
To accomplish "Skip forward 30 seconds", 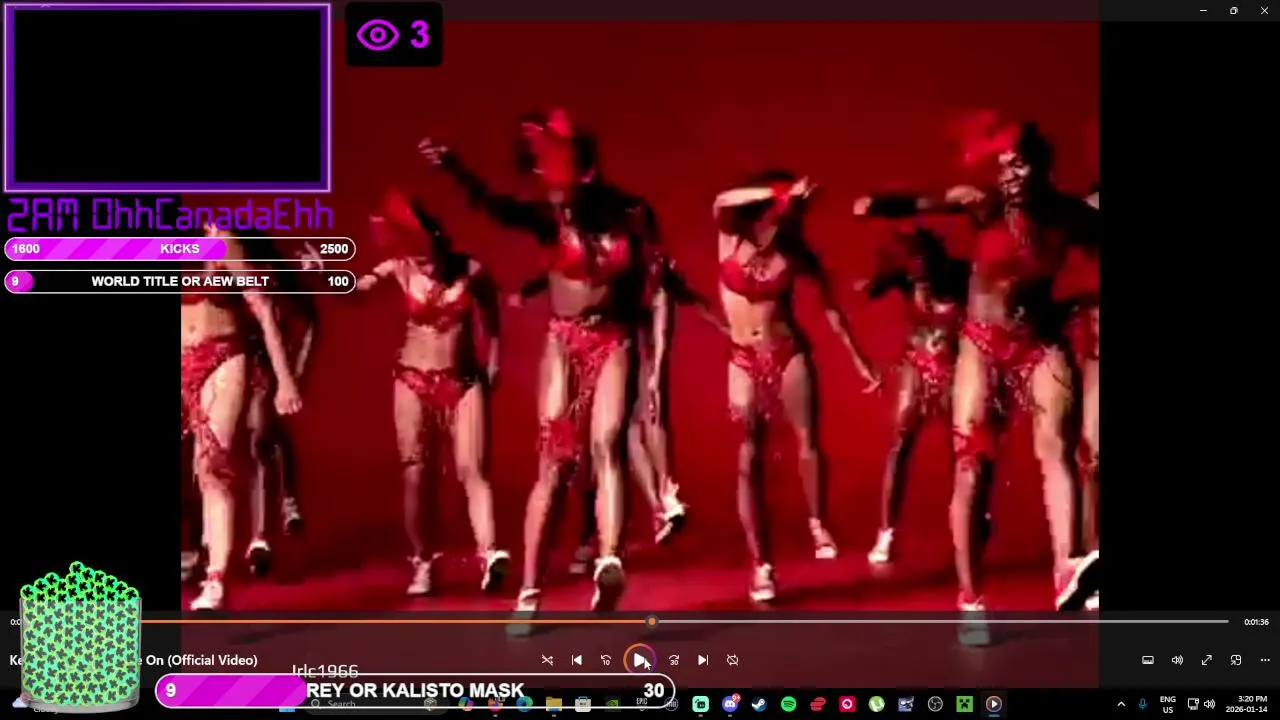I will coord(674,660).
